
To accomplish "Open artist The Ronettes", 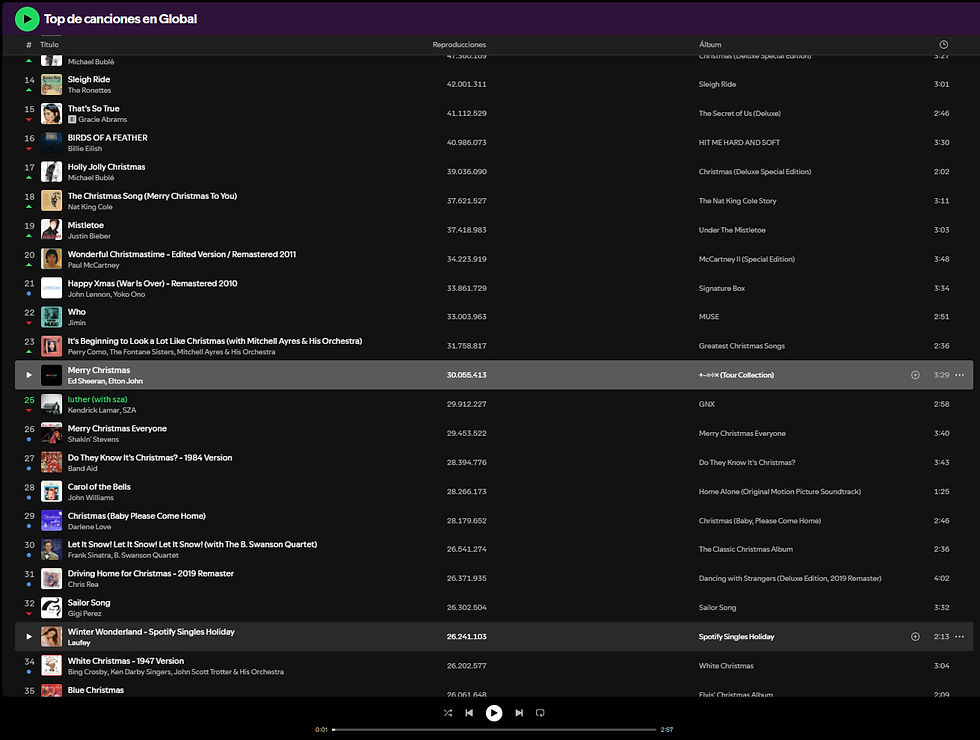I will pyautogui.click(x=89, y=90).
